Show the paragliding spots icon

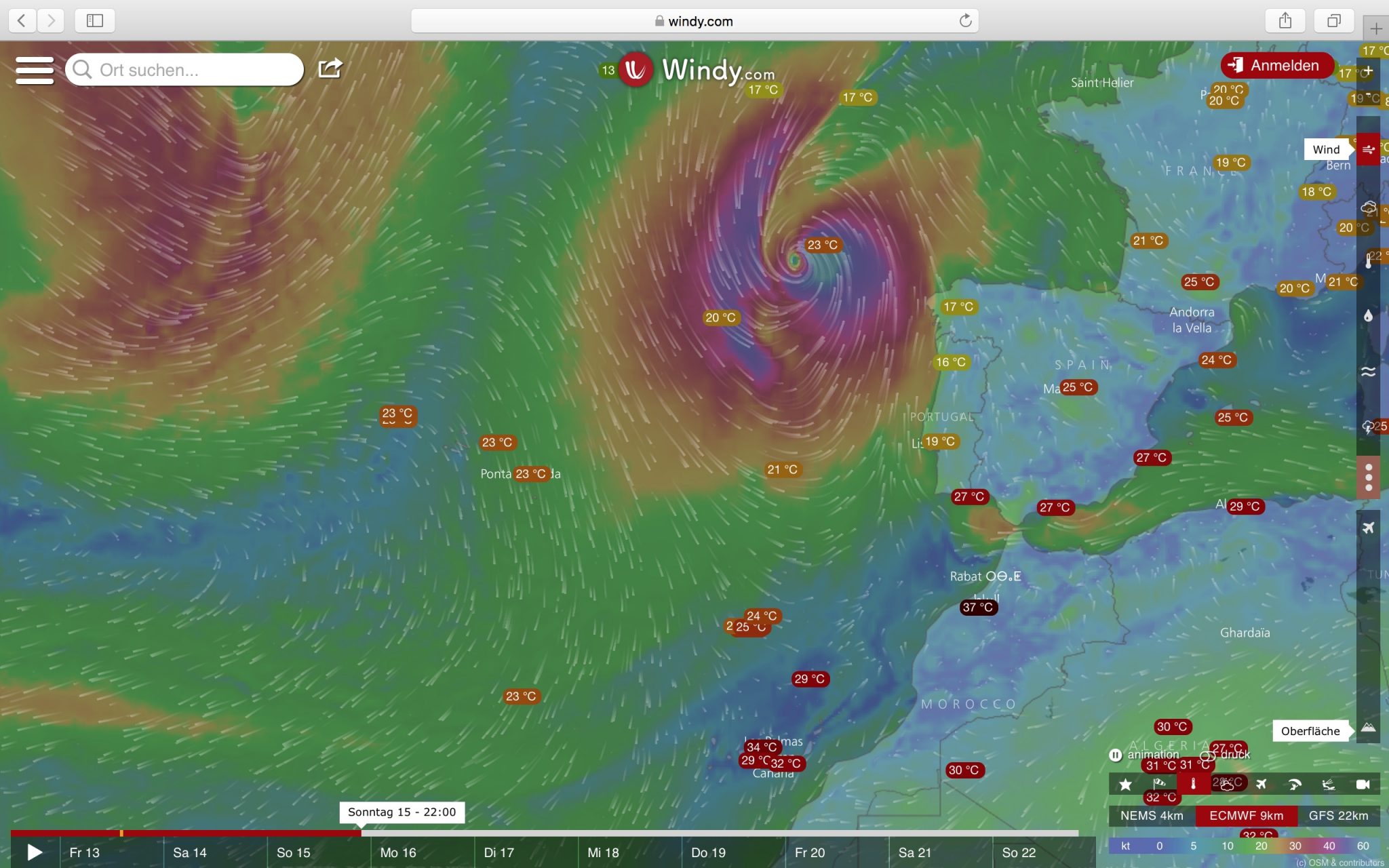click(1295, 785)
